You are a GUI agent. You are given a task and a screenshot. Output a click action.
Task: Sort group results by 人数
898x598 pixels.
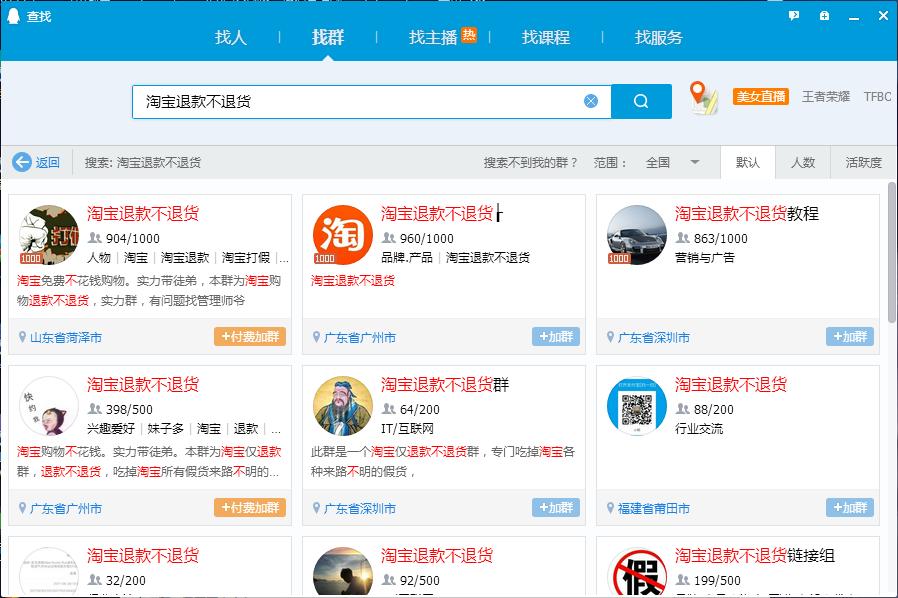(806, 162)
